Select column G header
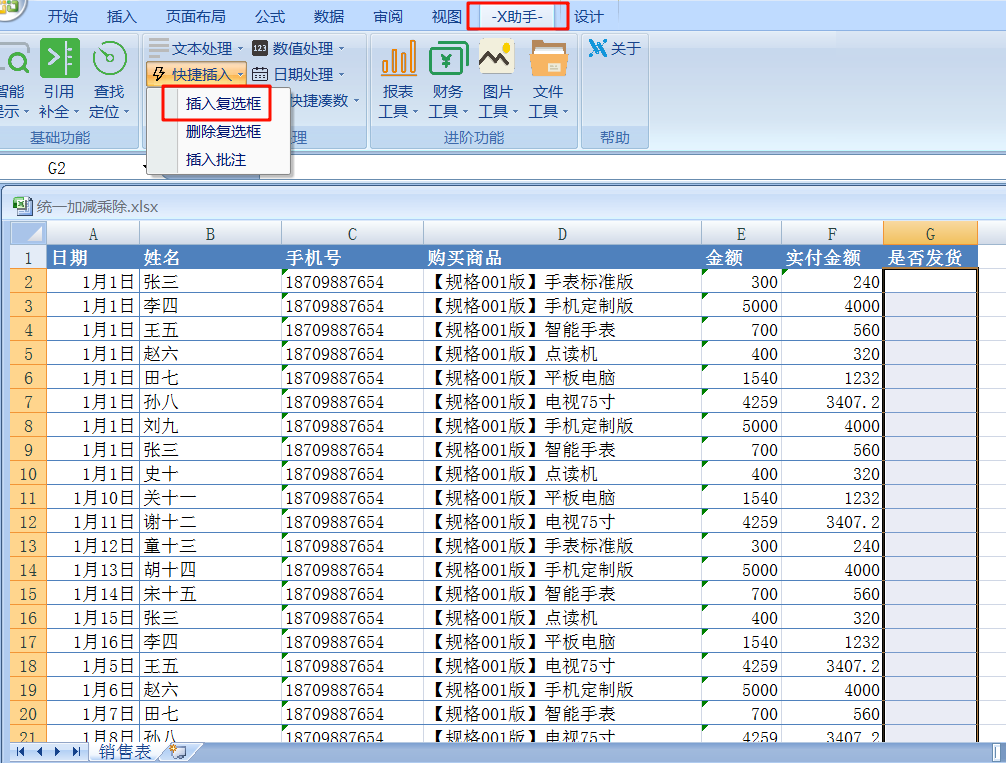 coord(930,234)
